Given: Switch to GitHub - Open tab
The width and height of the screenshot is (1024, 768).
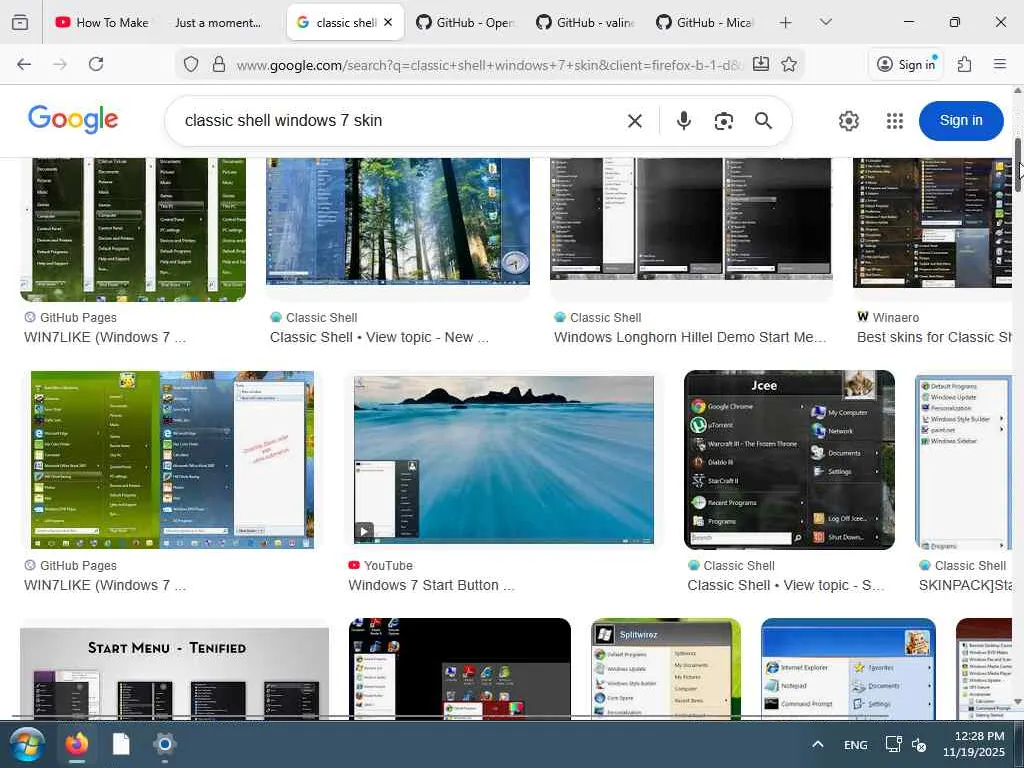Looking at the screenshot, I should coord(465,22).
